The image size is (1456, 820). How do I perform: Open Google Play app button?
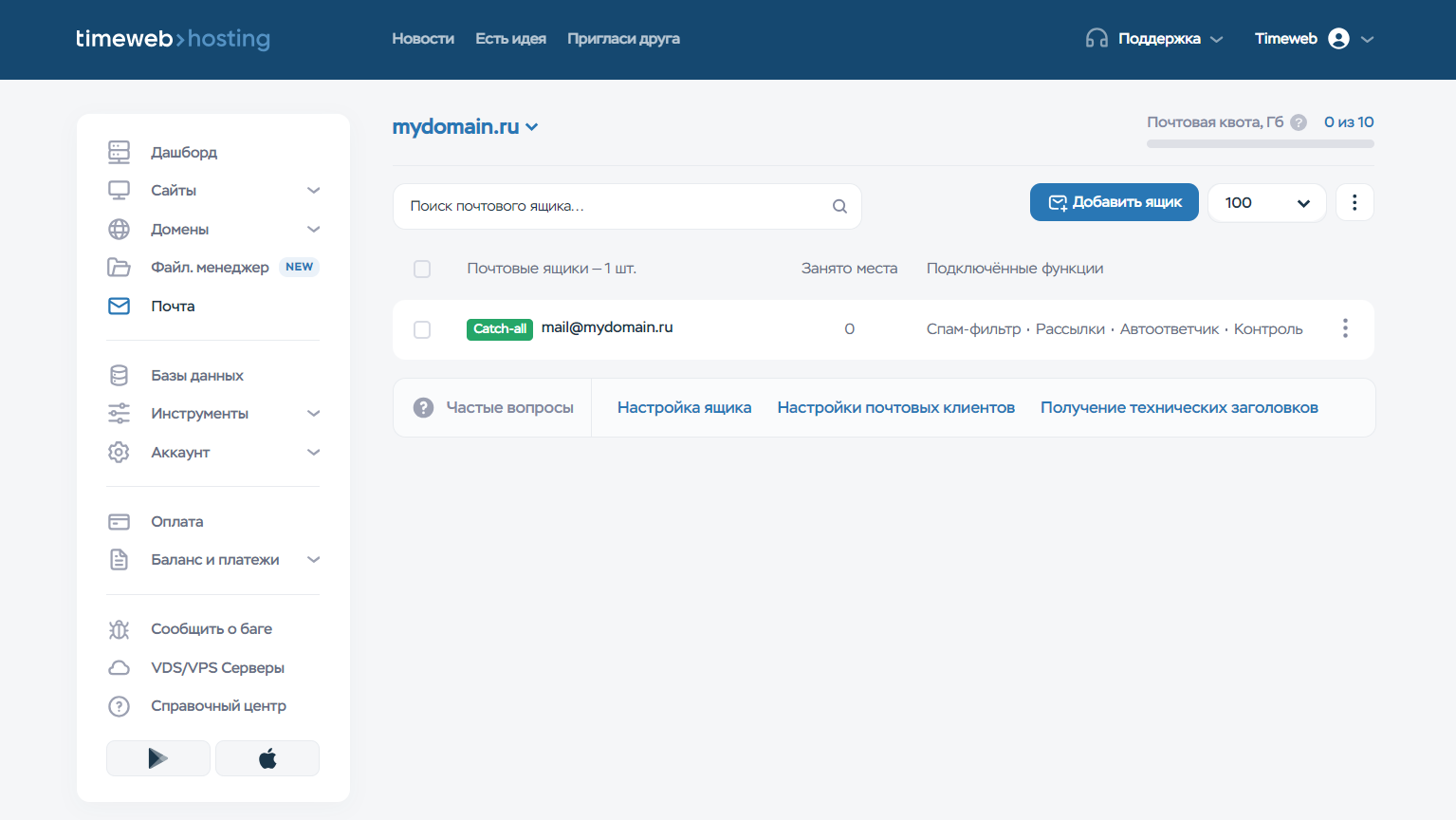point(158,758)
